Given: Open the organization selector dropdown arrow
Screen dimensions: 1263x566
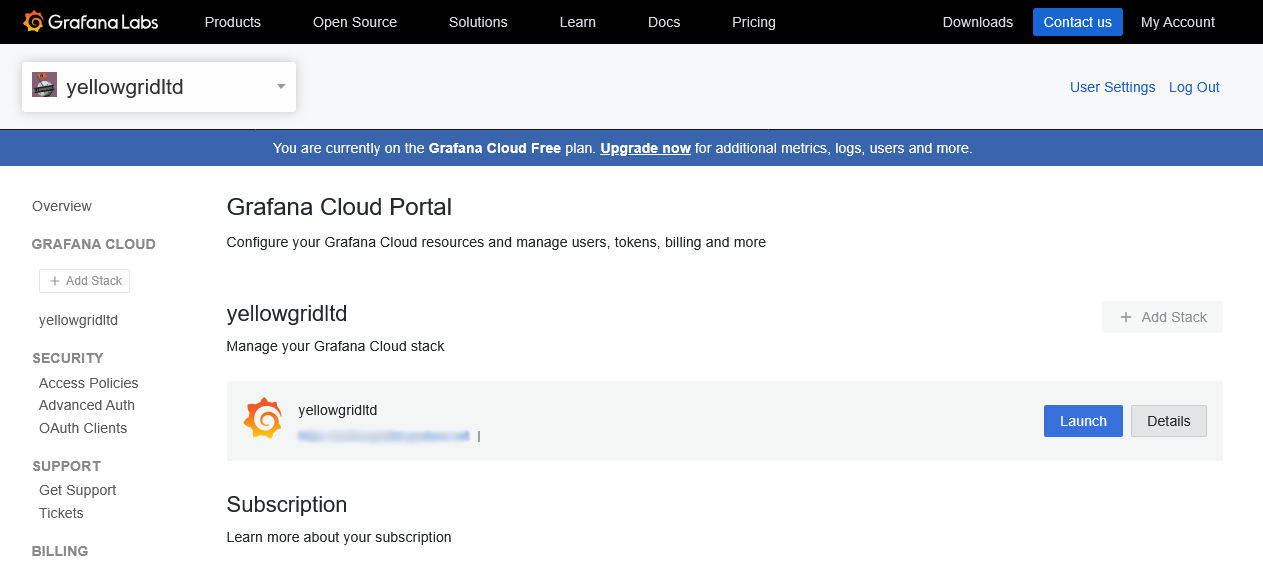Looking at the screenshot, I should point(281,87).
